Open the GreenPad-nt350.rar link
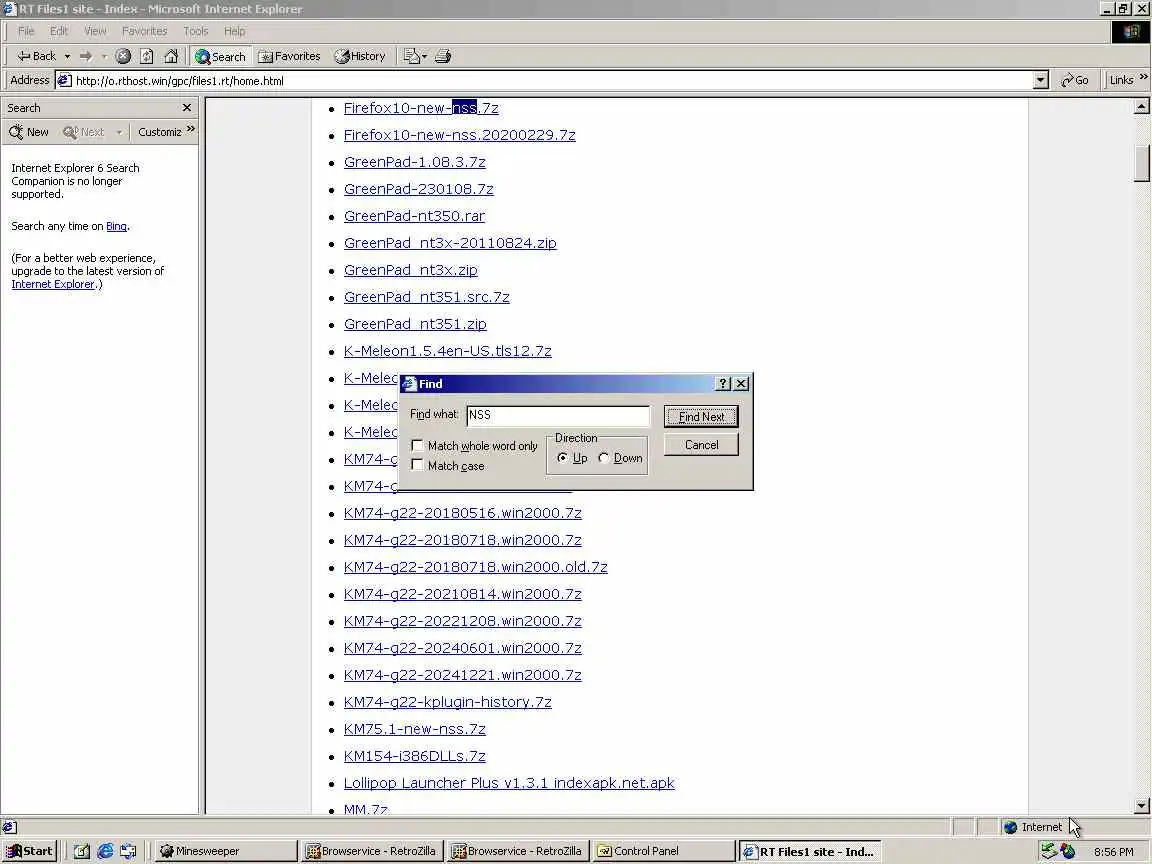This screenshot has width=1152, height=864. click(414, 216)
